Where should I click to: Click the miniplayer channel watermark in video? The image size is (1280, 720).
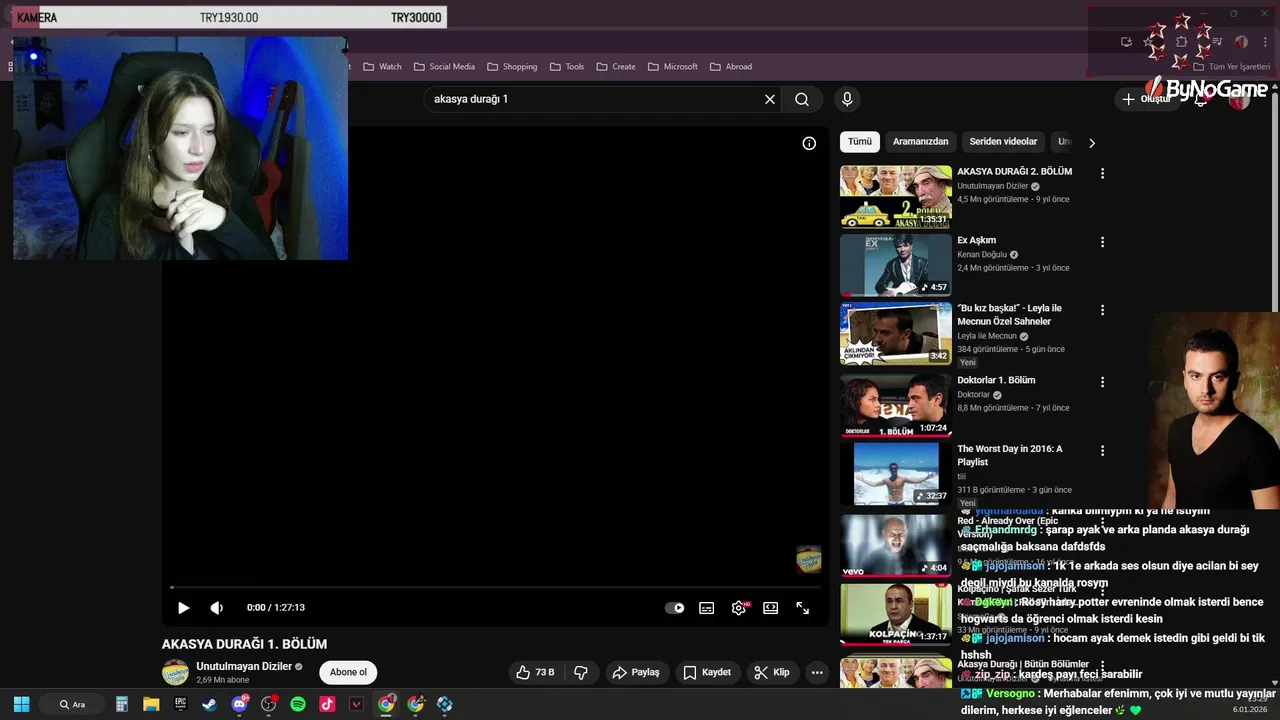pos(808,559)
